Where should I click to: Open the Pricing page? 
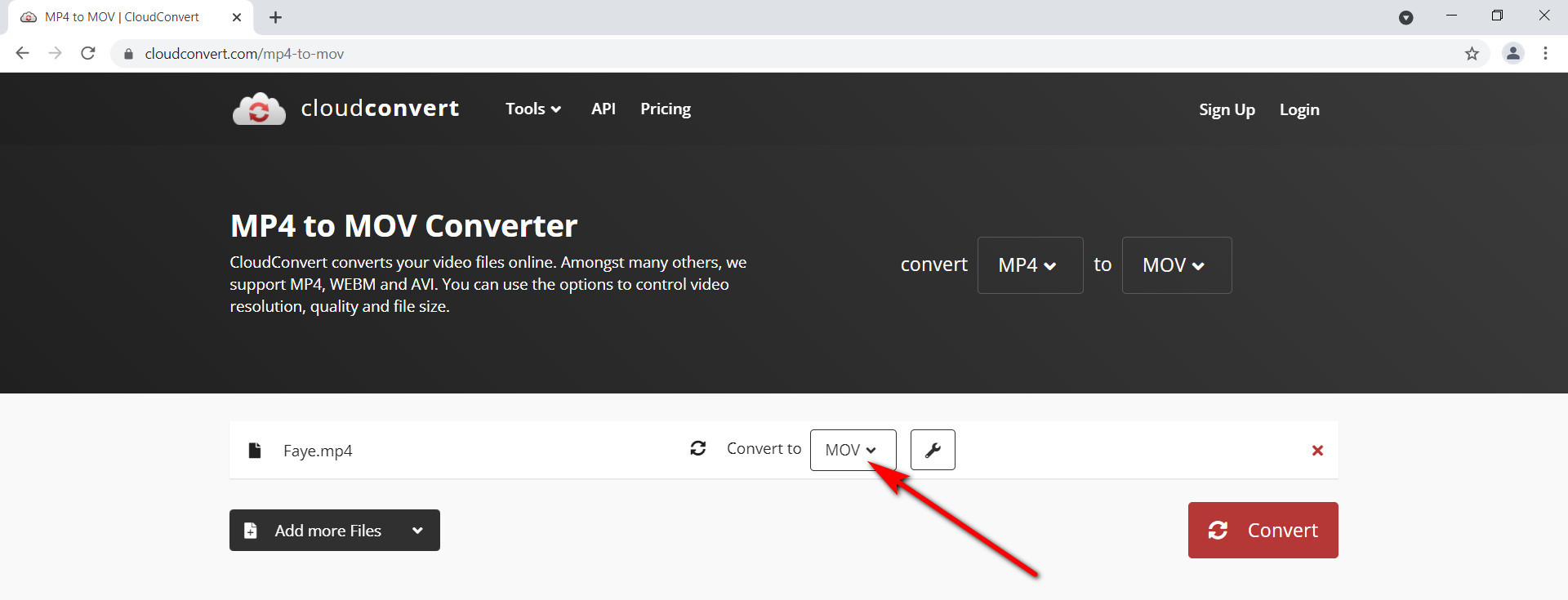(665, 109)
